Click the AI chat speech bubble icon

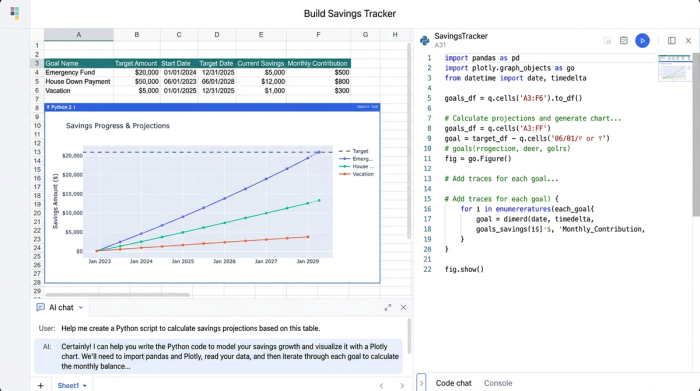coord(40,308)
